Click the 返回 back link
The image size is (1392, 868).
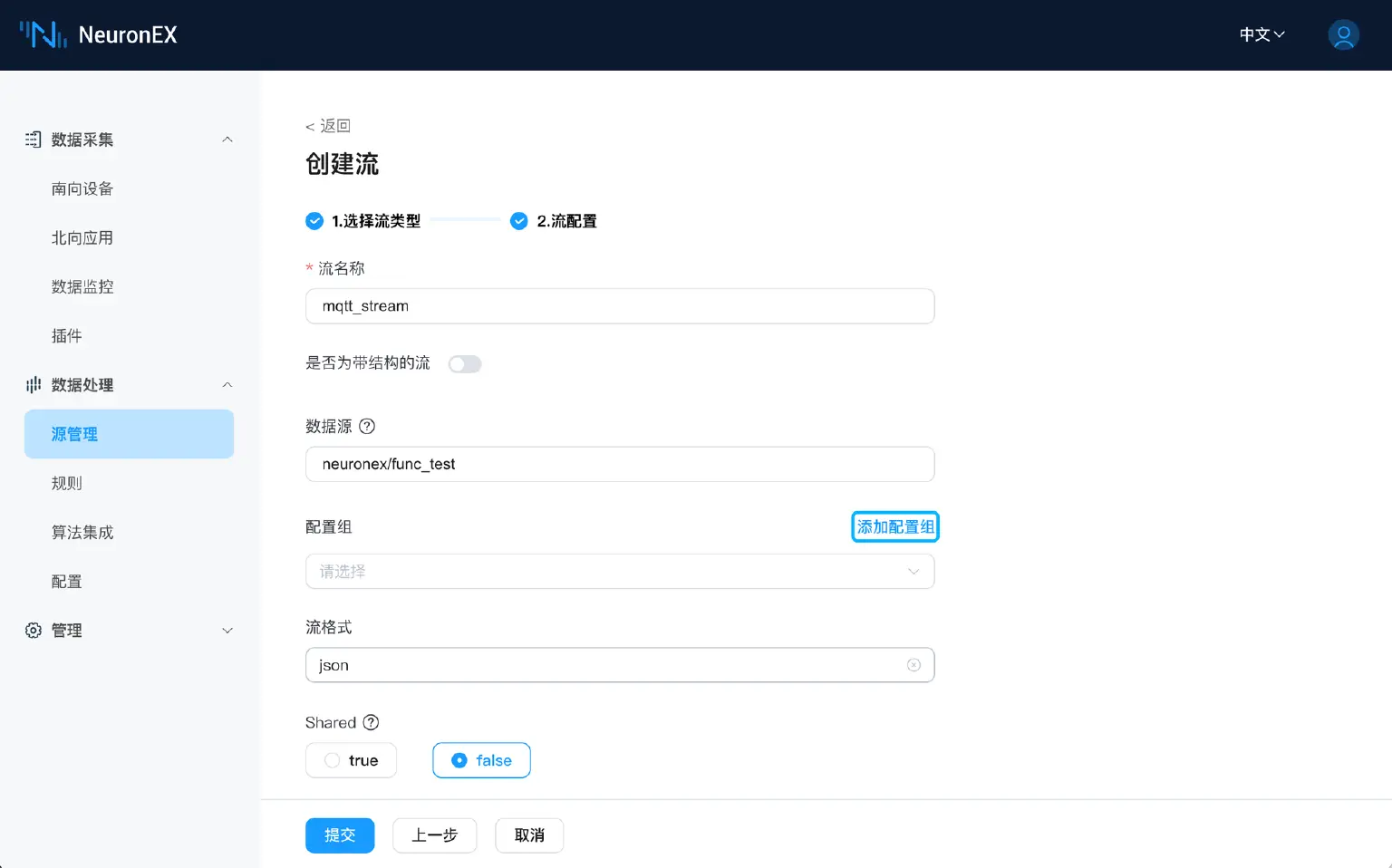click(x=328, y=125)
